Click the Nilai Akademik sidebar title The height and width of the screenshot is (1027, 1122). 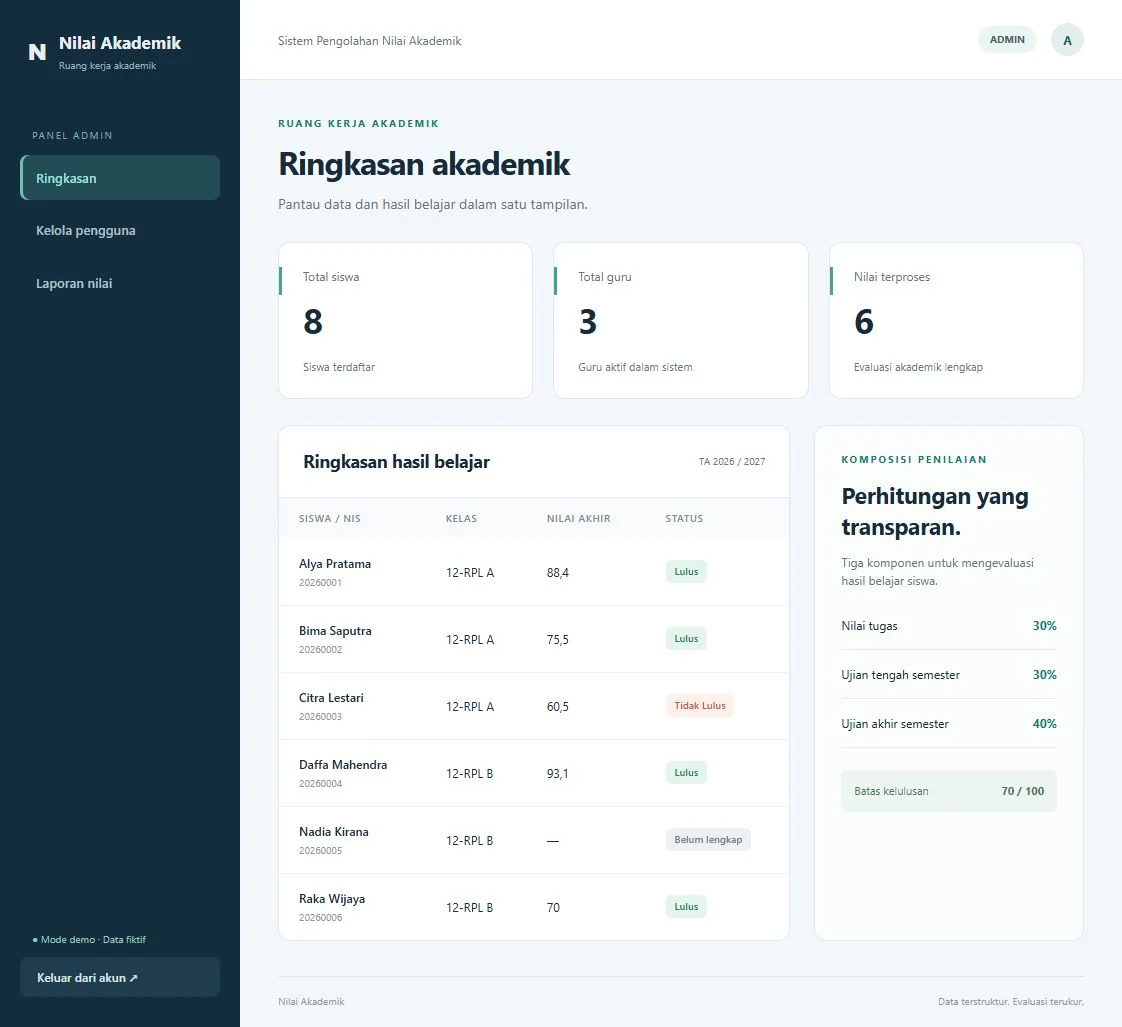coord(120,43)
